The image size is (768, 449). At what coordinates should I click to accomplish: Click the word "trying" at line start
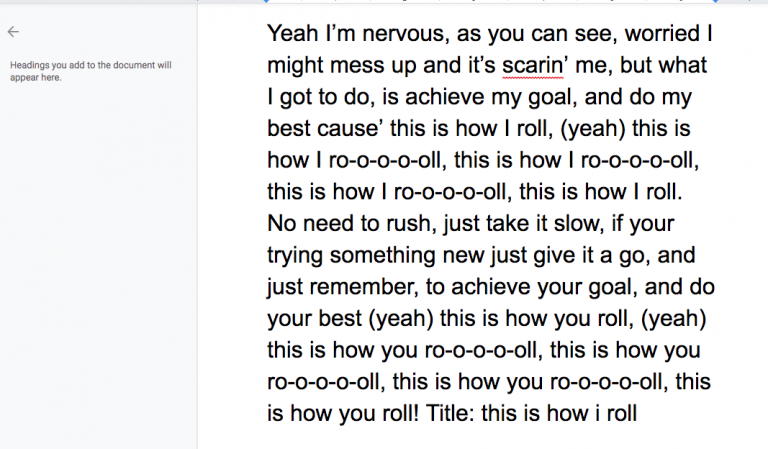pos(295,256)
